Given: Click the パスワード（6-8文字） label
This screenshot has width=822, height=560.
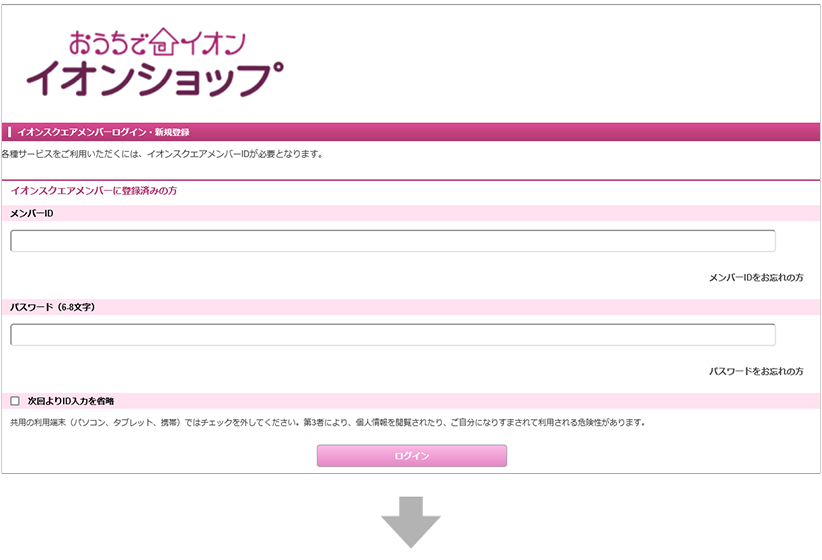Looking at the screenshot, I should pos(52,307).
